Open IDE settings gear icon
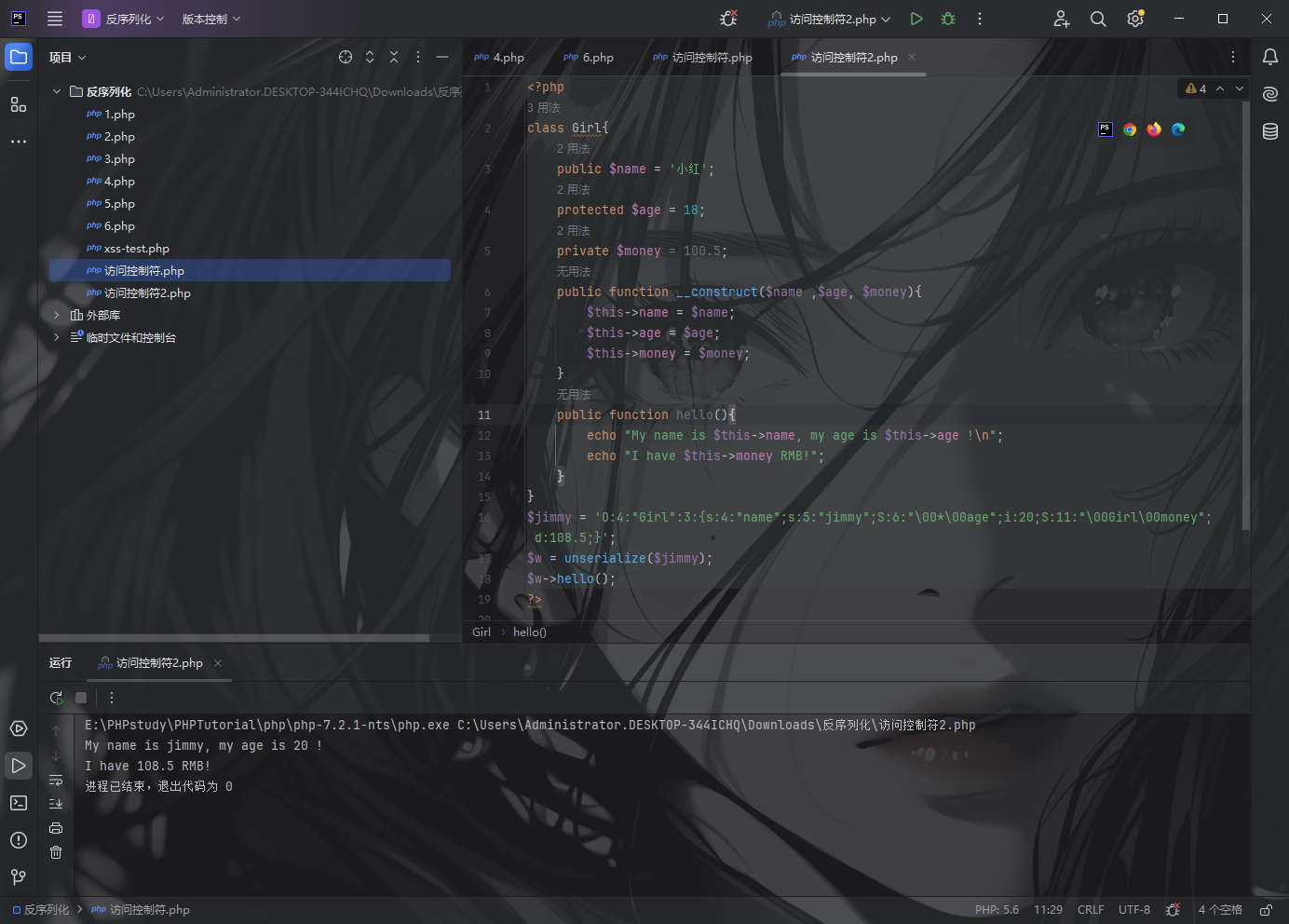The width and height of the screenshot is (1289, 924). pos(1135,19)
